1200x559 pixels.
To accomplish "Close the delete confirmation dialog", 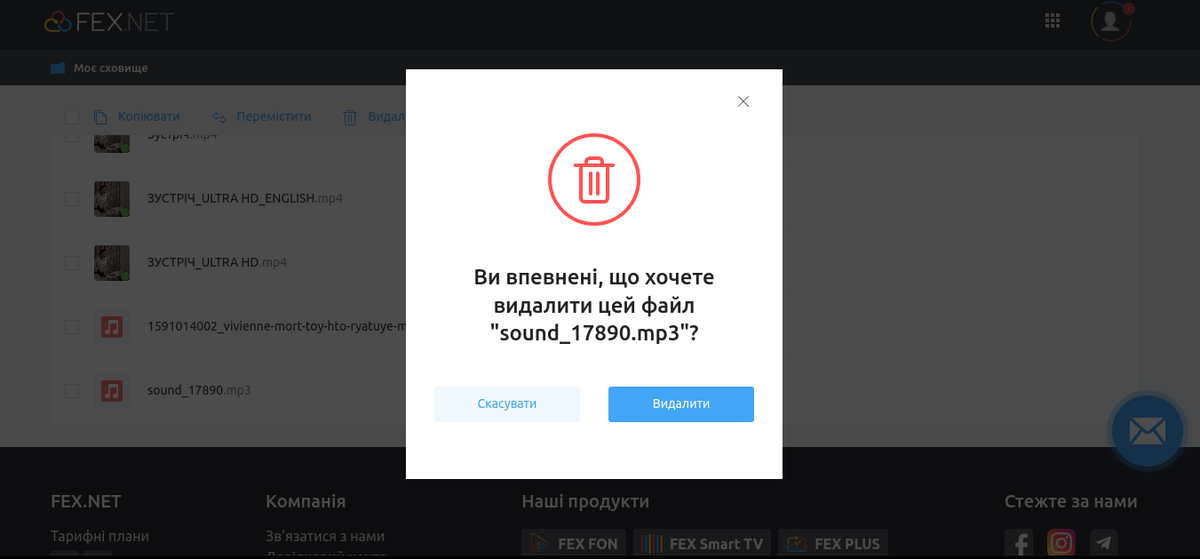I will point(743,101).
